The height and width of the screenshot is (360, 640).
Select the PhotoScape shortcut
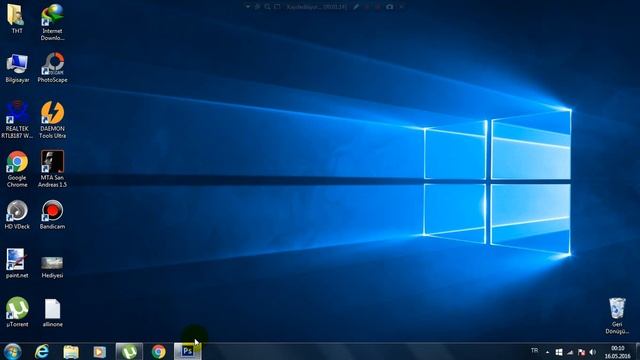52,68
